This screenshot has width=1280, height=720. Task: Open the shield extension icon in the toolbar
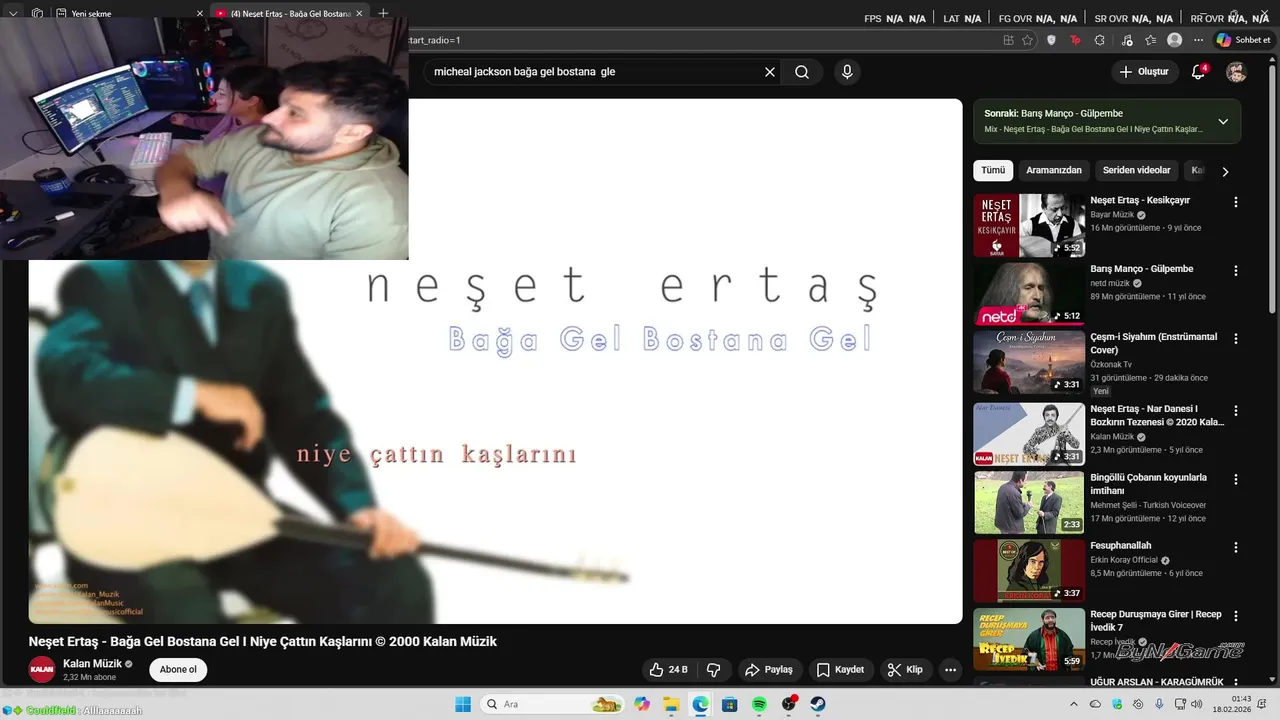point(1051,40)
